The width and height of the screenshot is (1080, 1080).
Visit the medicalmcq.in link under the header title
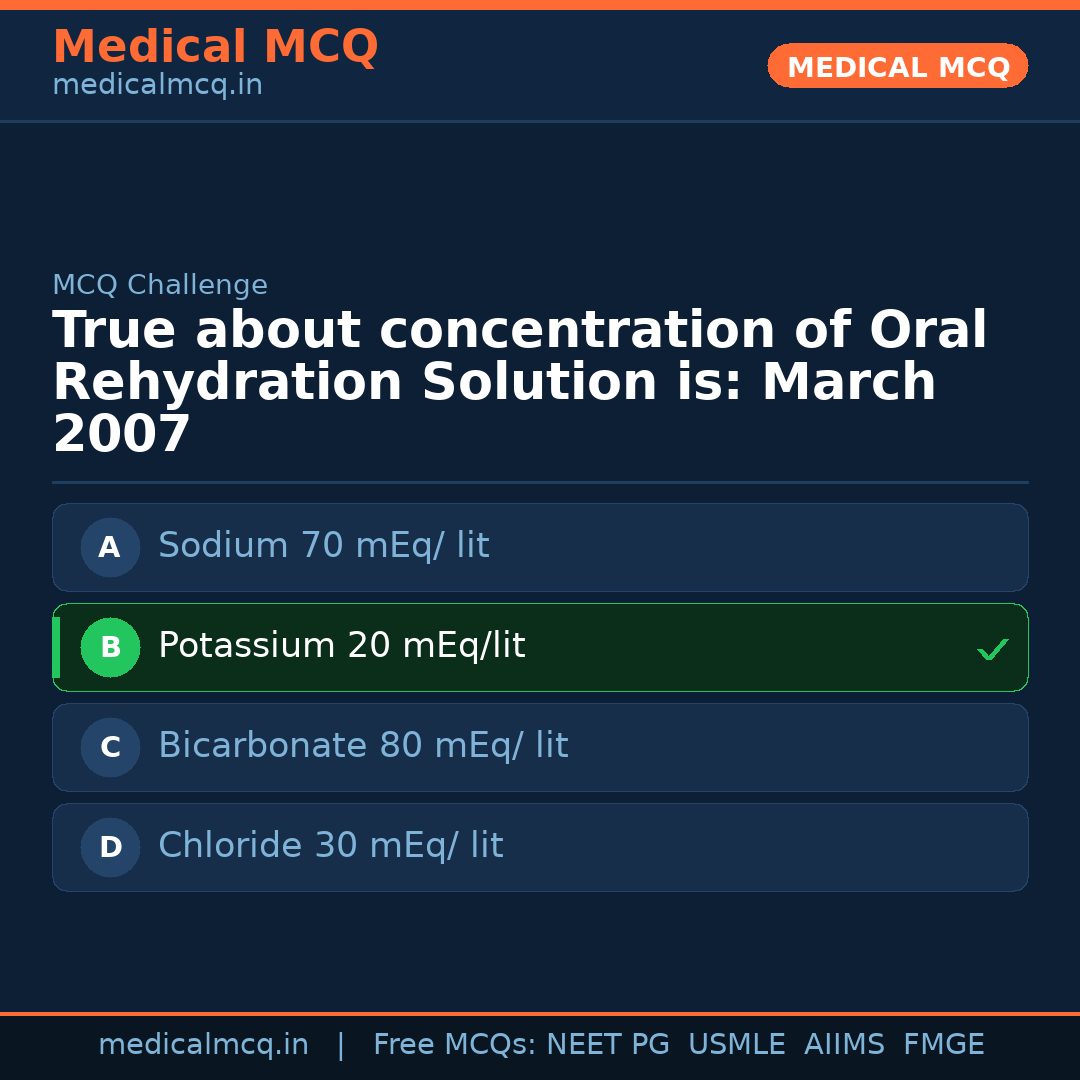tap(157, 85)
